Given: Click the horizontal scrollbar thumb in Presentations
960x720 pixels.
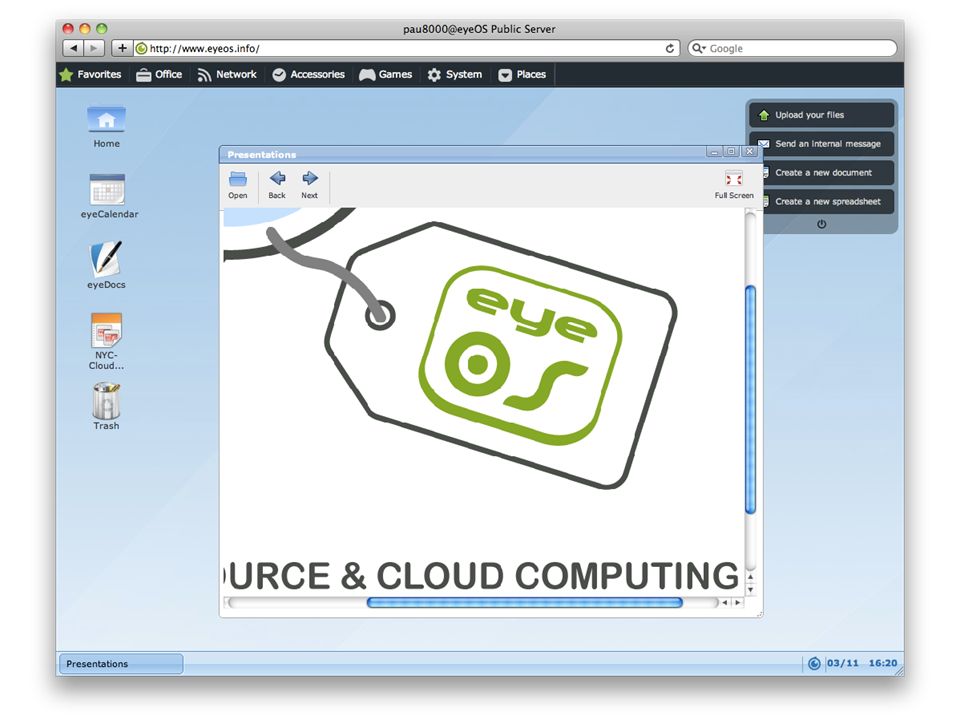Looking at the screenshot, I should tap(525, 602).
